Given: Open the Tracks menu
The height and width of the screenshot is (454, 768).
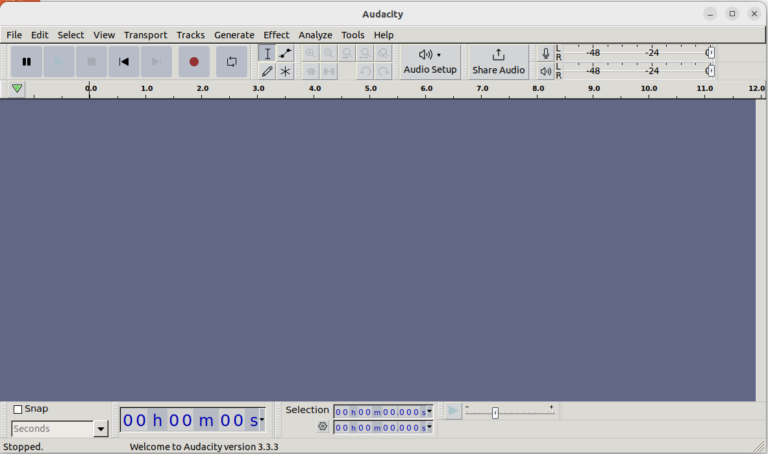Looking at the screenshot, I should point(190,35).
